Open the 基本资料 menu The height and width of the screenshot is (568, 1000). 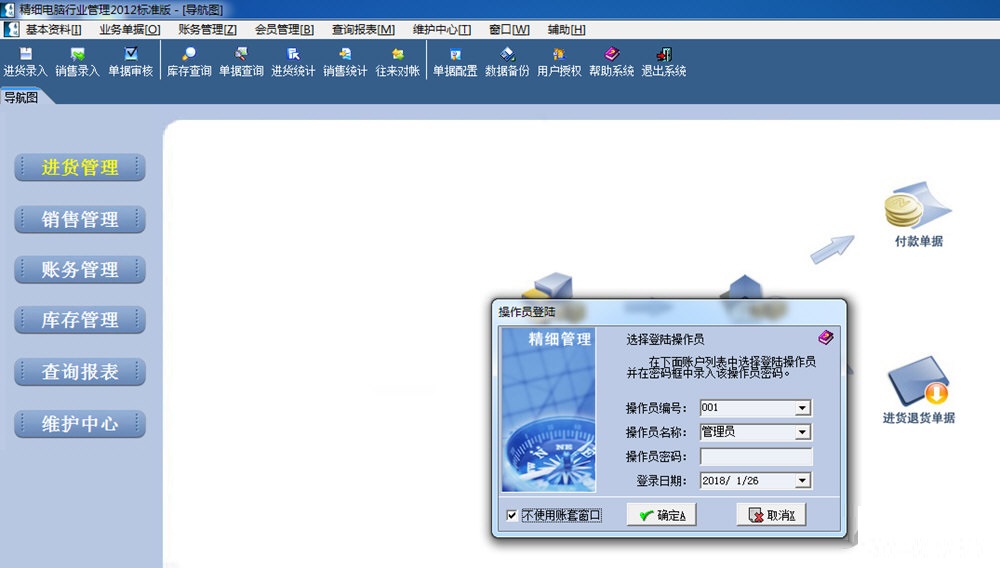tap(54, 29)
